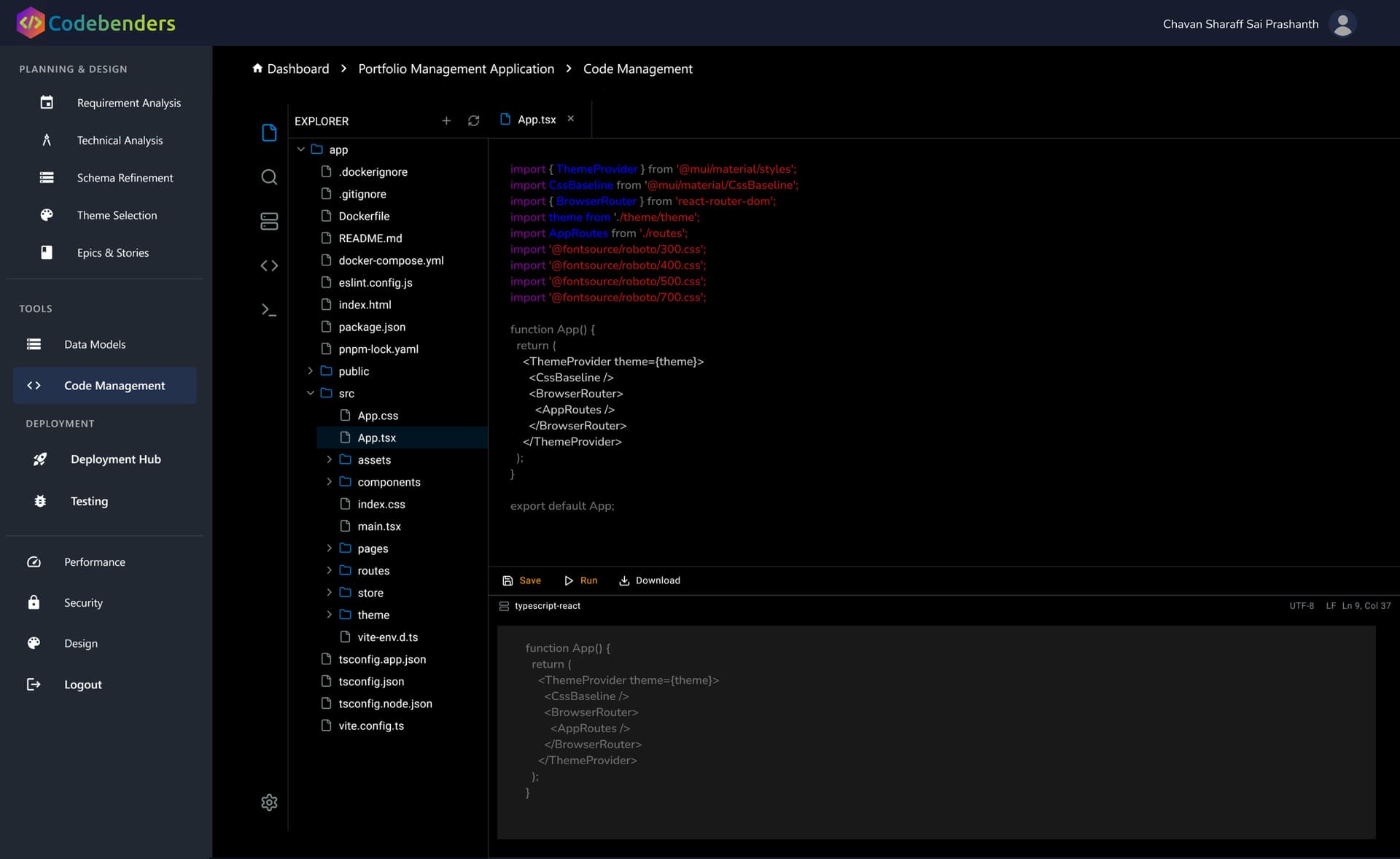Select the database/server icon in the editor sidebar
This screenshot has width=1400, height=859.
[x=269, y=221]
